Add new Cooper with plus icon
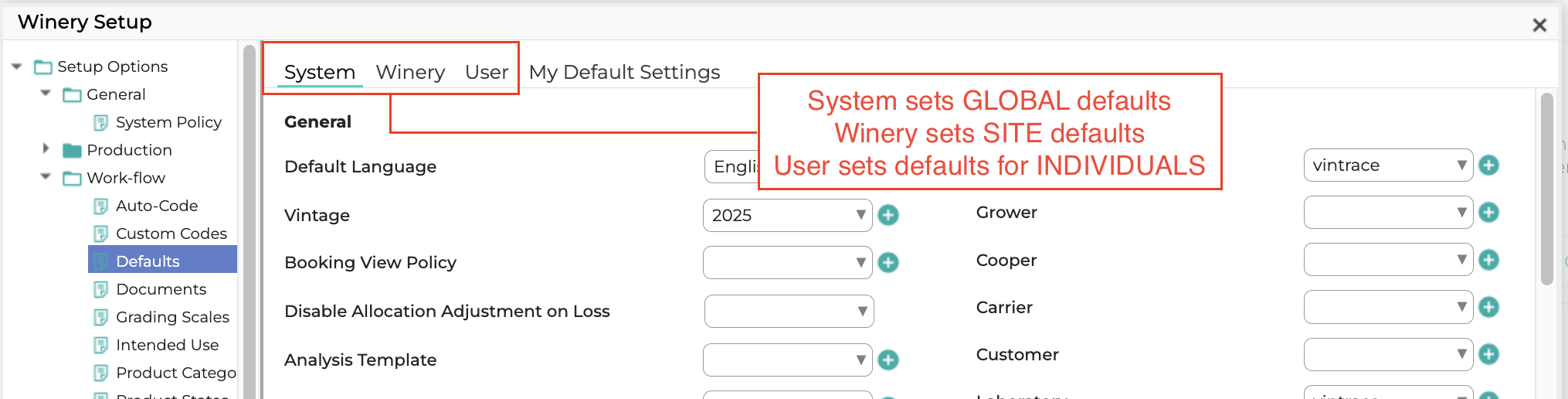This screenshot has width=1568, height=399. pyautogui.click(x=1488, y=261)
